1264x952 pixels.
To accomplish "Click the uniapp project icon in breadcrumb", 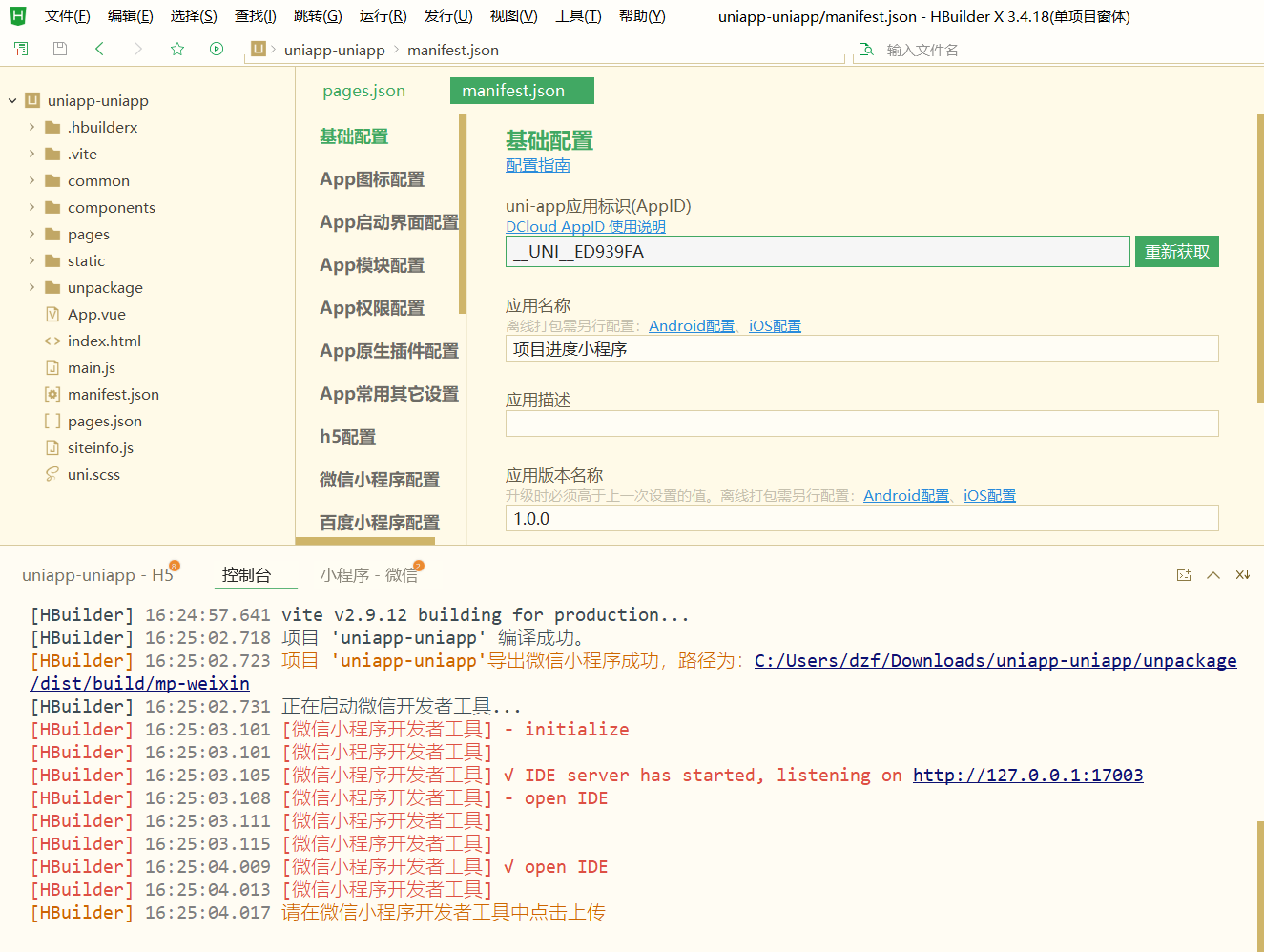I will pos(258,49).
